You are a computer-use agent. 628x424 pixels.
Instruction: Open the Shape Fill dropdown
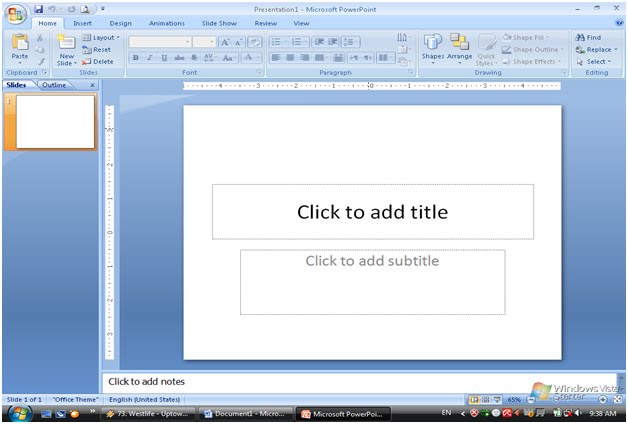click(x=526, y=38)
